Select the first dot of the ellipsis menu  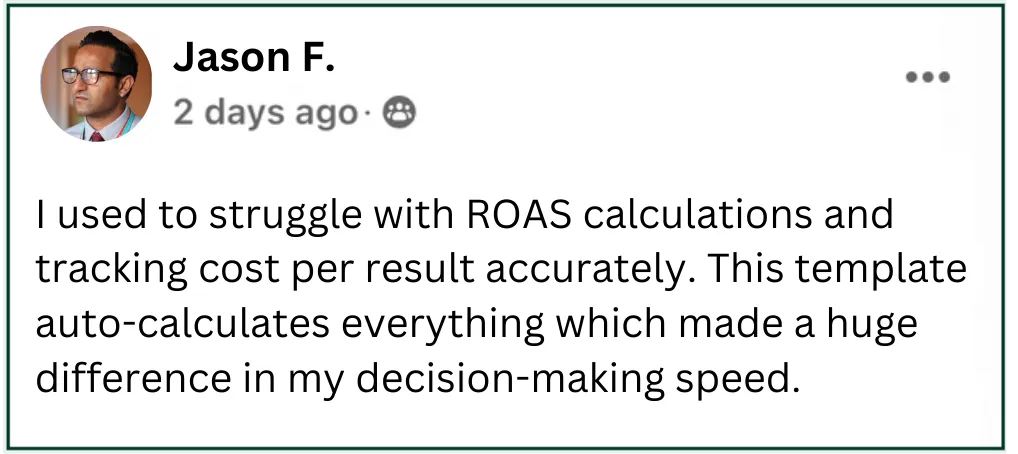(x=912, y=77)
